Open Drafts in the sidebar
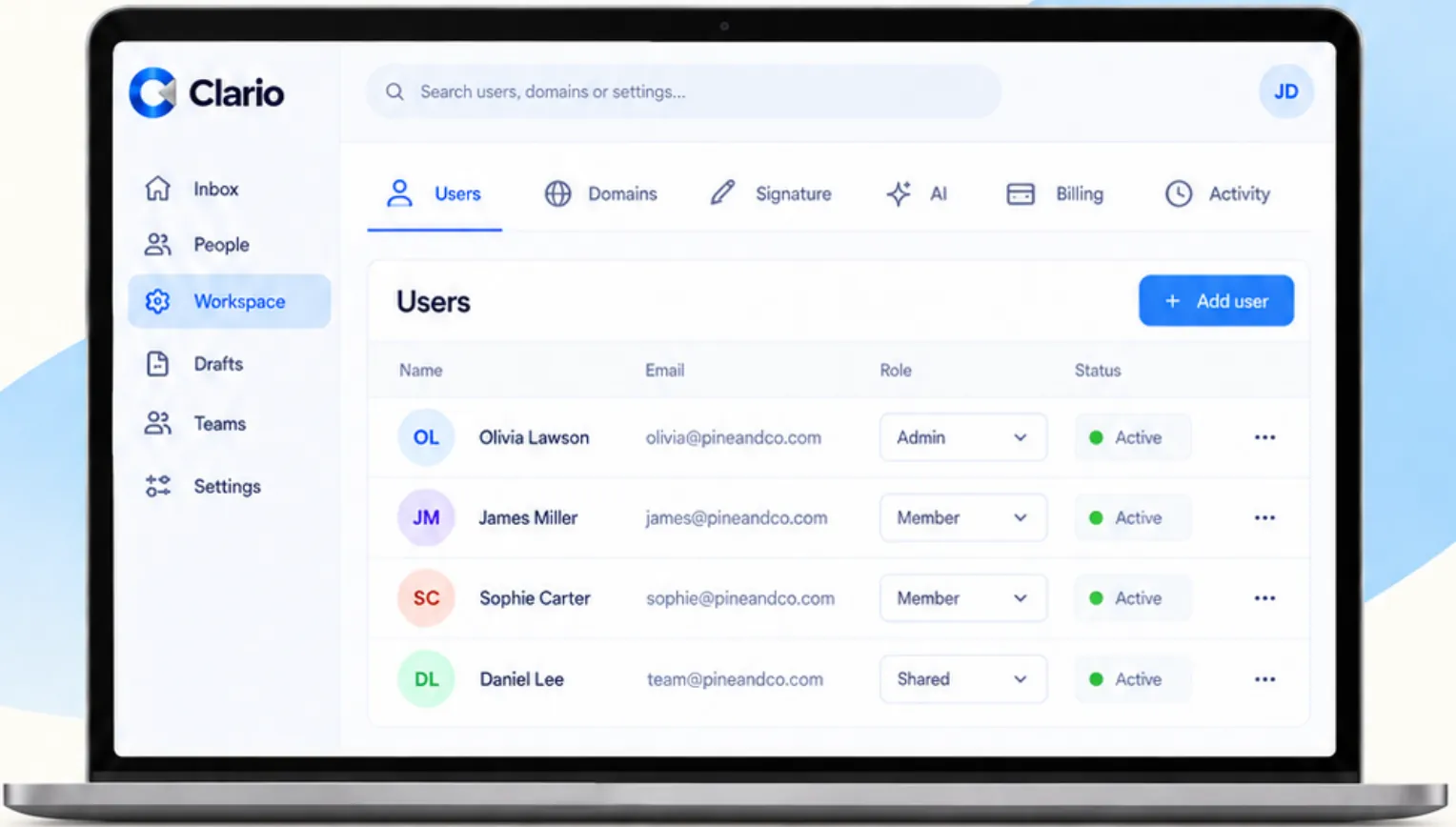 229,364
